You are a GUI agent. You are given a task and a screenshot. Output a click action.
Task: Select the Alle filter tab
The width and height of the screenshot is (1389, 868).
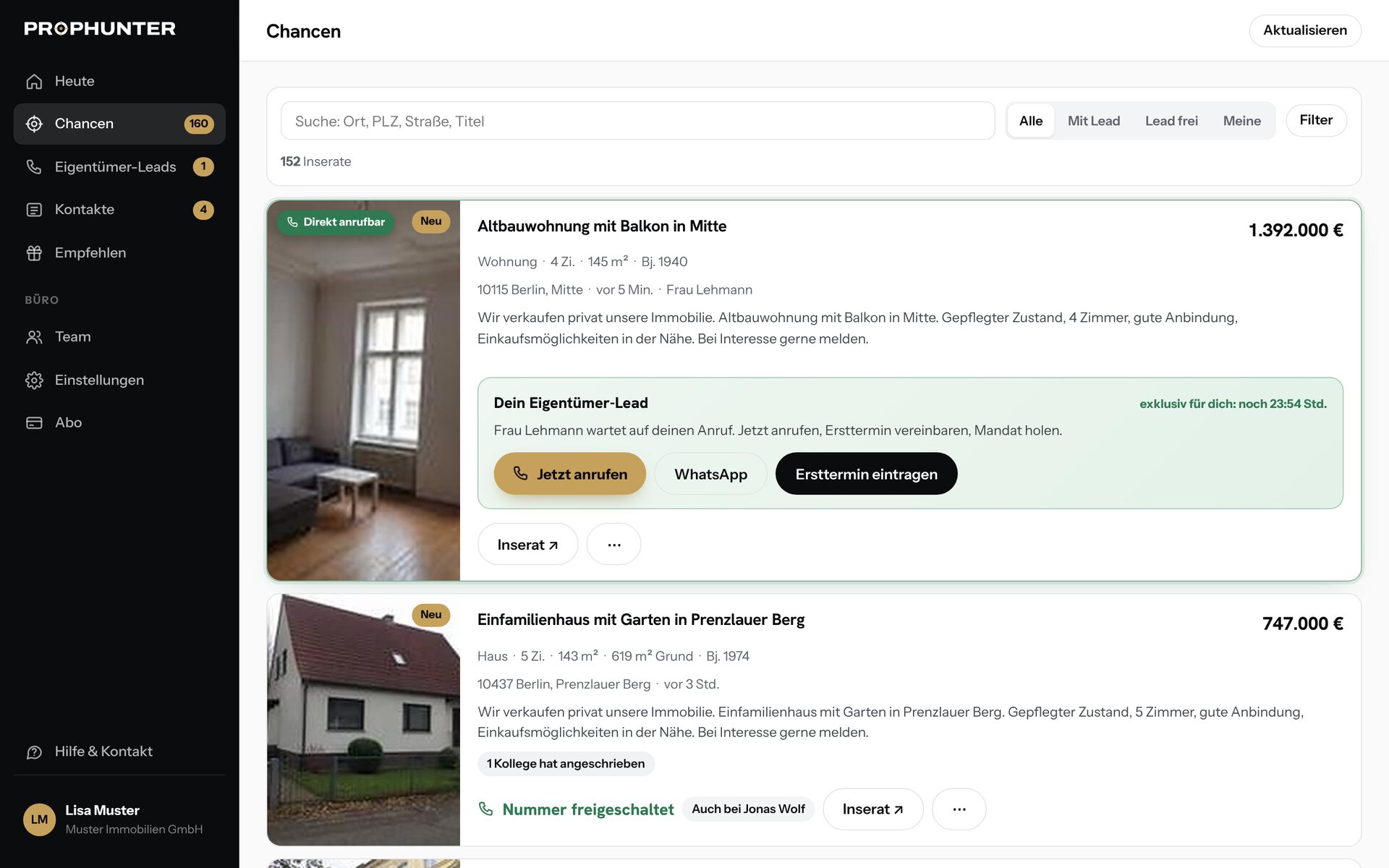coord(1031,121)
